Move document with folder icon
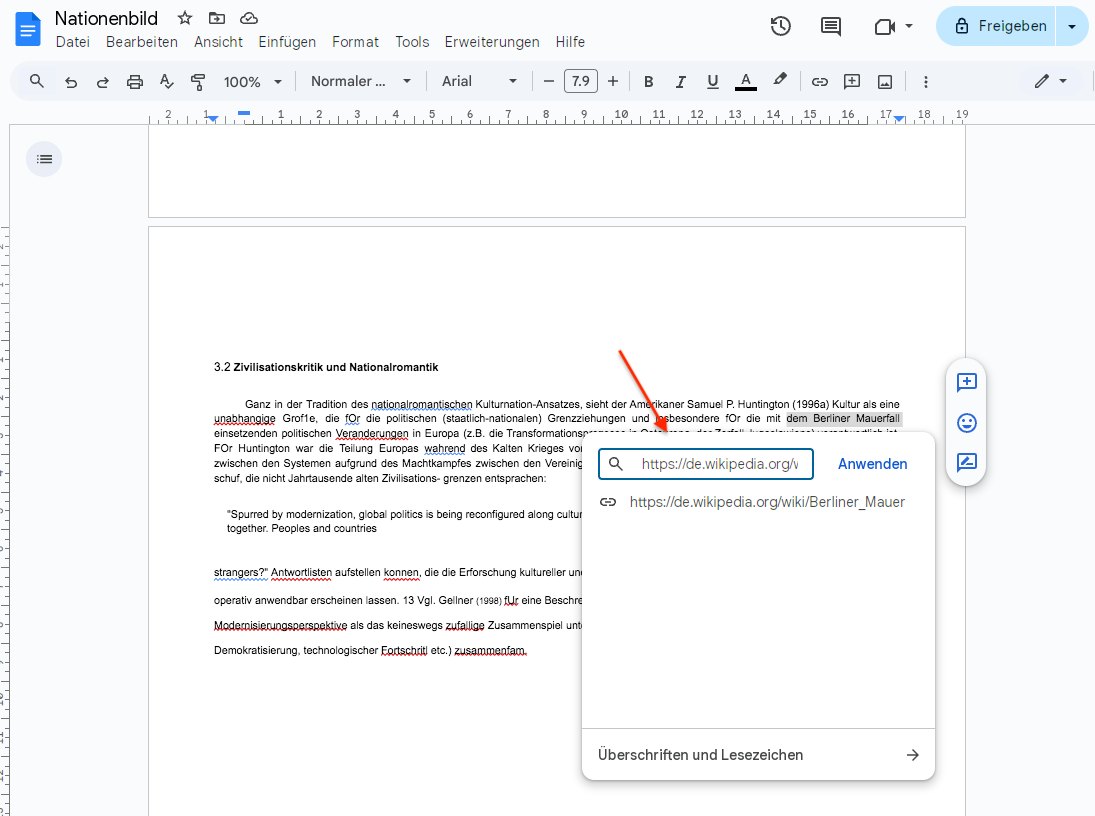The image size is (1095, 816). coord(217,18)
